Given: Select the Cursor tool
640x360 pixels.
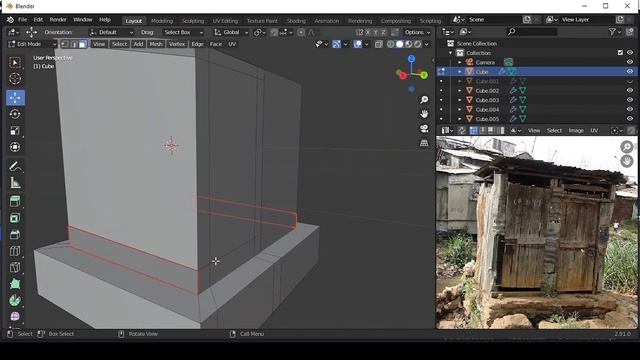Looking at the screenshot, I should (15, 78).
